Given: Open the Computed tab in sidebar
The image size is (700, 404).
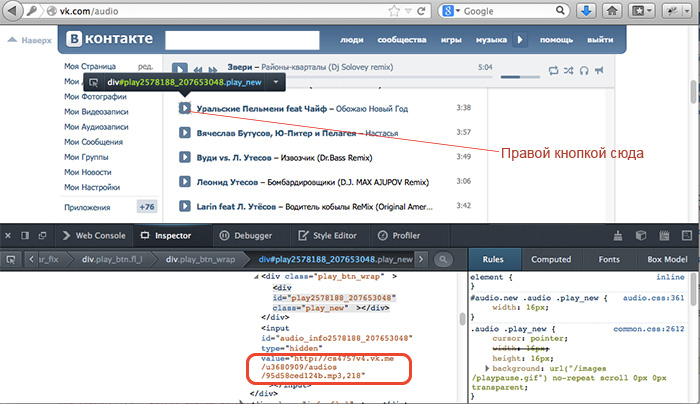Looking at the screenshot, I should [x=551, y=259].
